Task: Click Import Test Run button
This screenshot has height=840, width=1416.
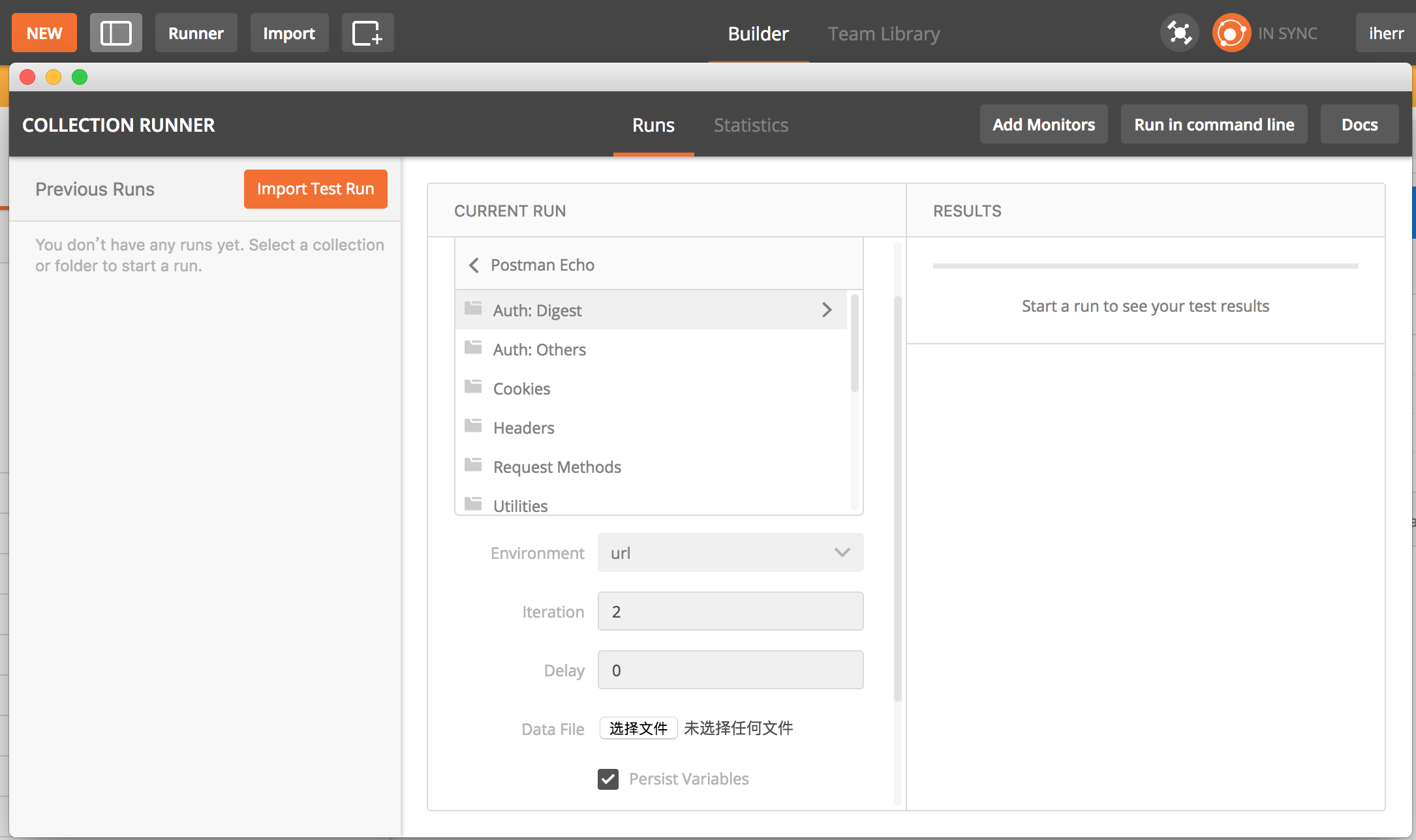Action: [x=316, y=189]
